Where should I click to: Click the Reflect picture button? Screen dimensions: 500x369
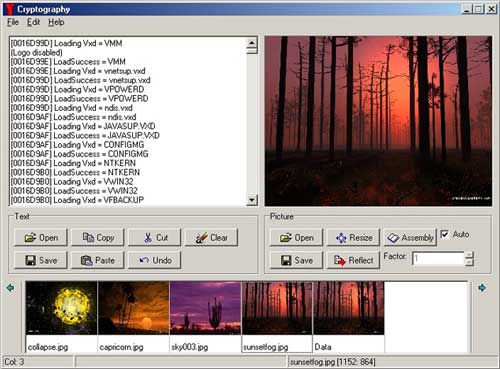[x=353, y=260]
